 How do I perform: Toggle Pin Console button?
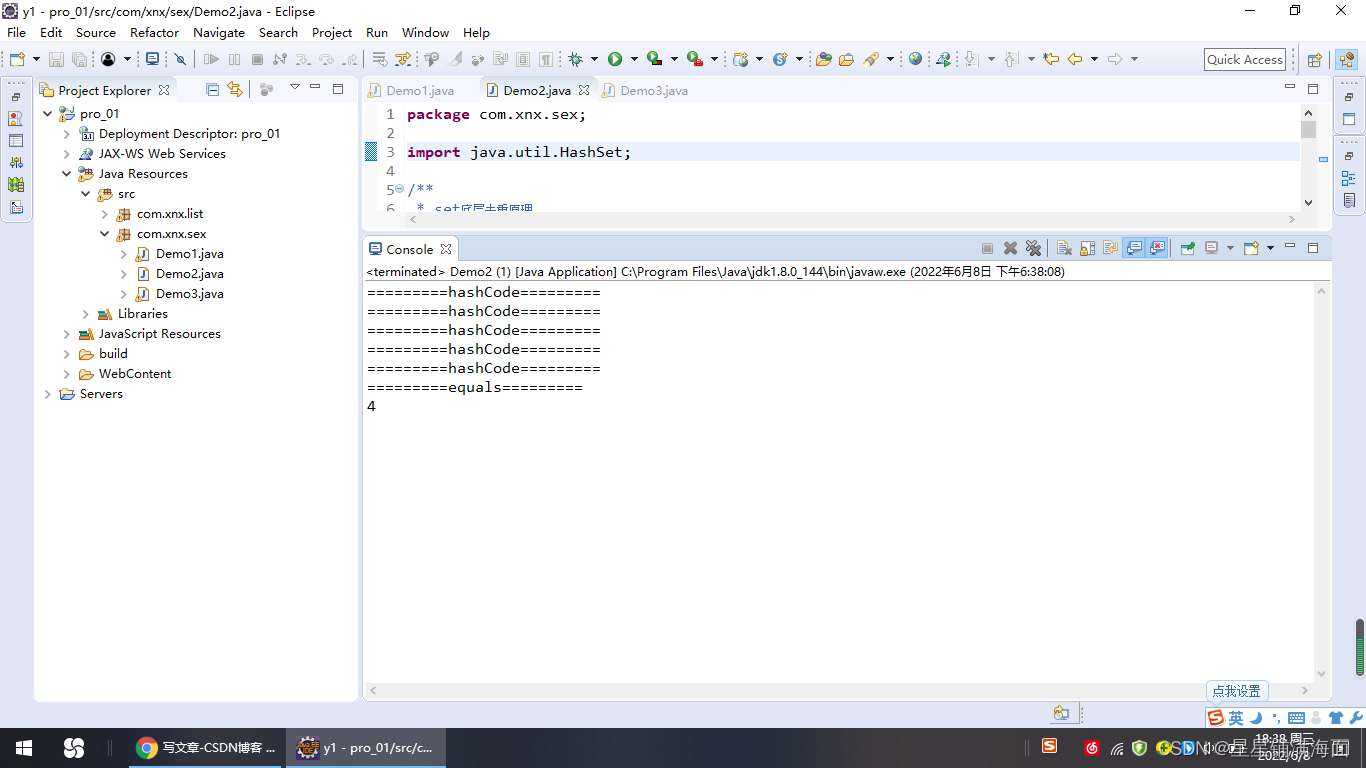tap(1187, 248)
